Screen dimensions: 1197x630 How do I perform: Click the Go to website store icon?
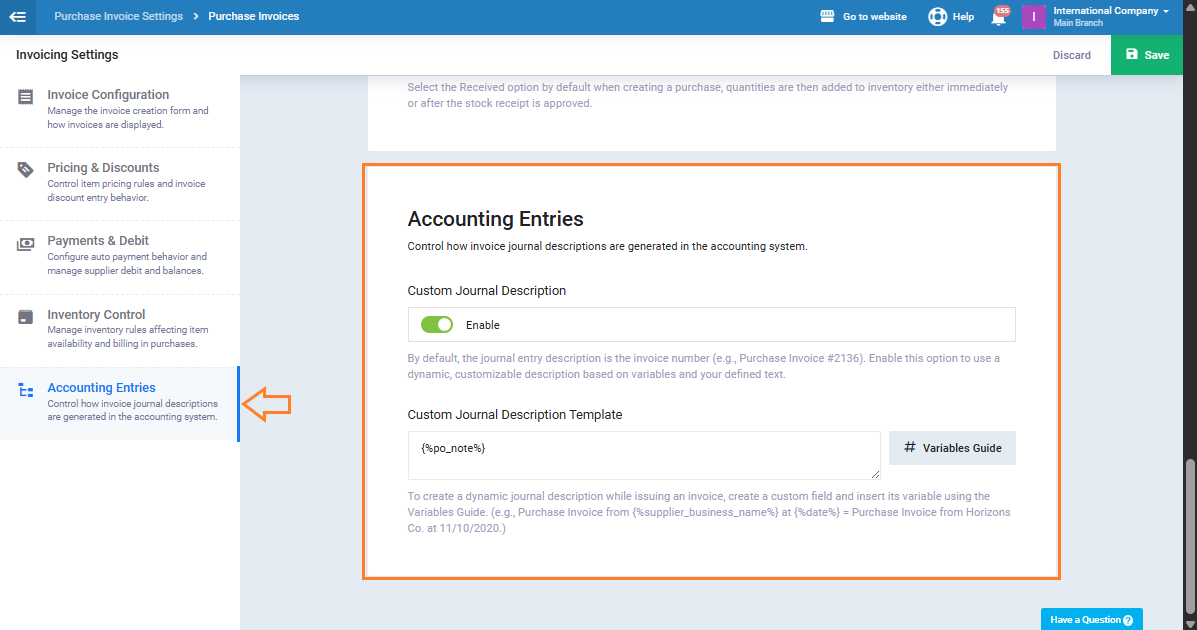point(827,17)
